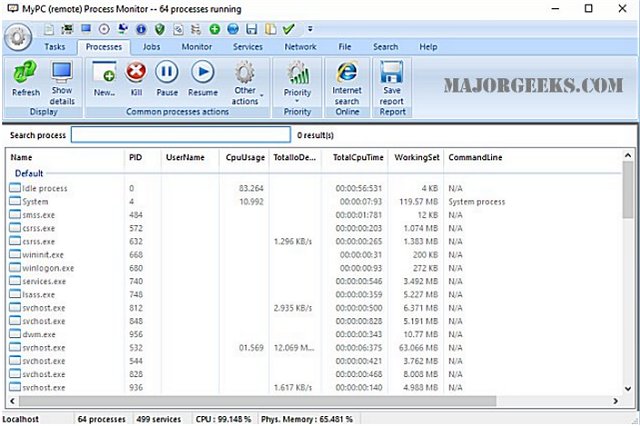Viewport: 640px width, 426px height.
Task: Click the blue info icon in quick toolbar
Action: pos(141,29)
